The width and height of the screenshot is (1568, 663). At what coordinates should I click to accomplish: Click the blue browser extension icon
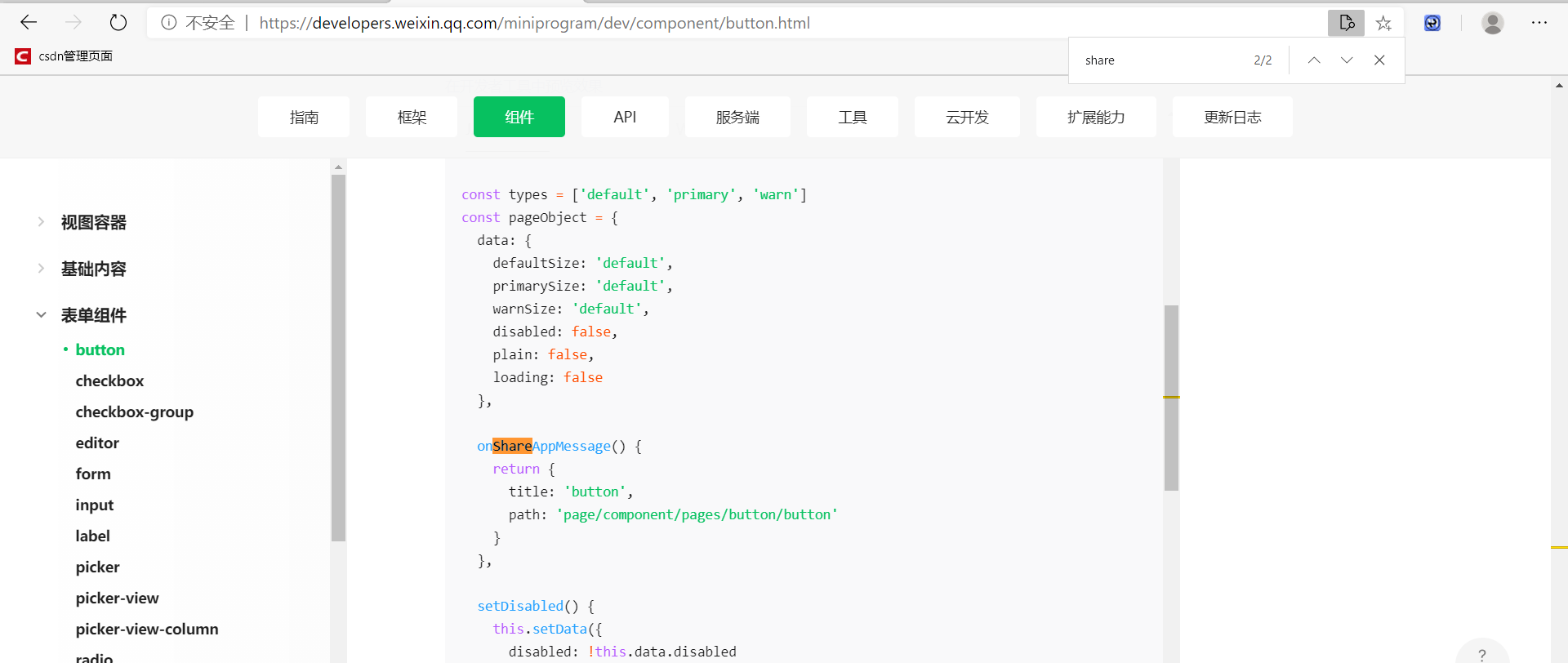point(1432,23)
